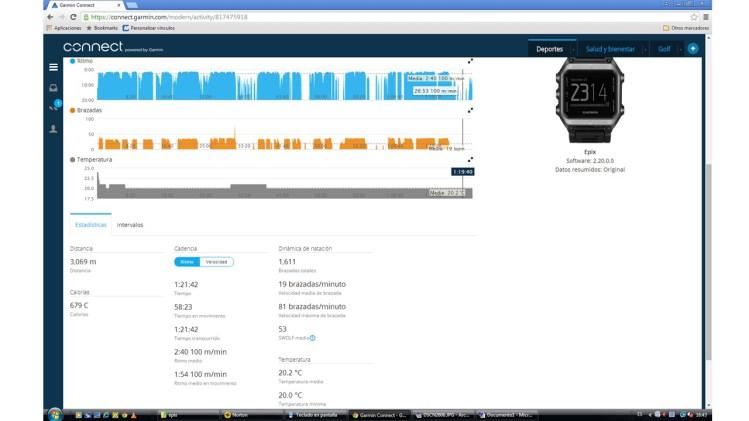Click the Windows Start orb
This screenshot has height=421, width=749.
pyautogui.click(x=55, y=414)
